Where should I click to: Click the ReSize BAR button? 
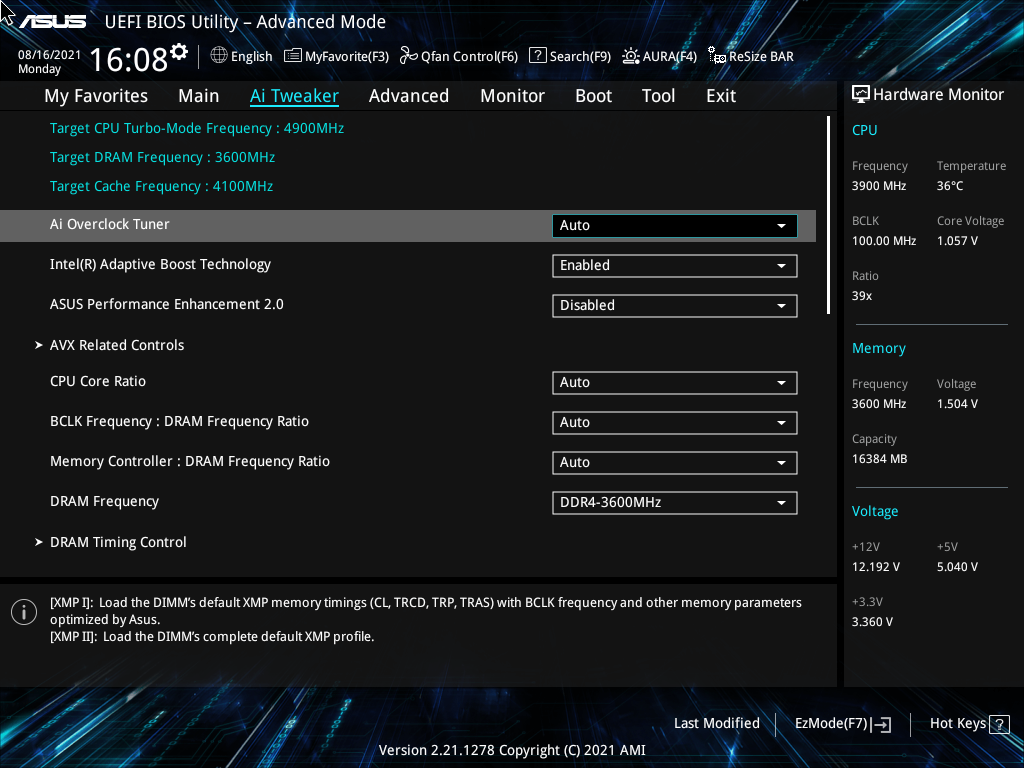point(751,56)
